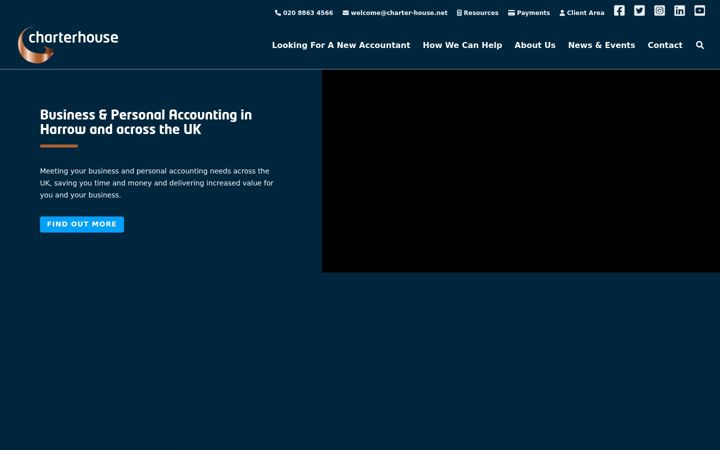Click the search magnifier icon
The image size is (720, 450).
700,45
